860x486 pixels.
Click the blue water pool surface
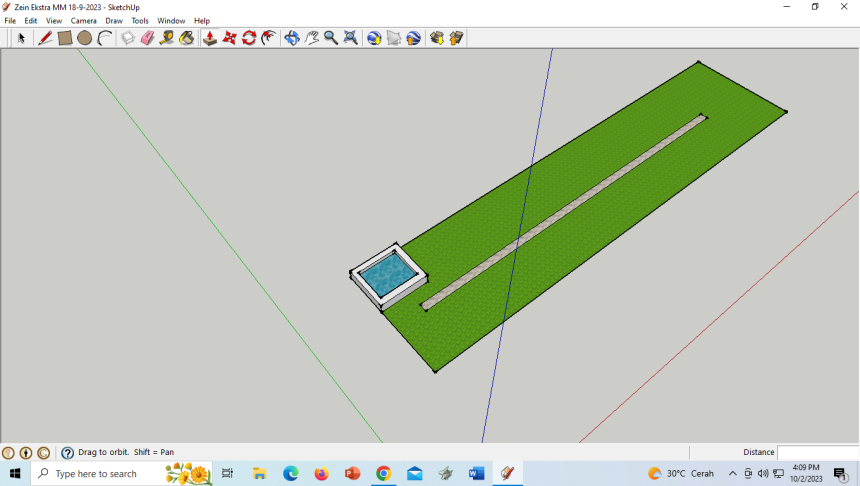point(388,273)
